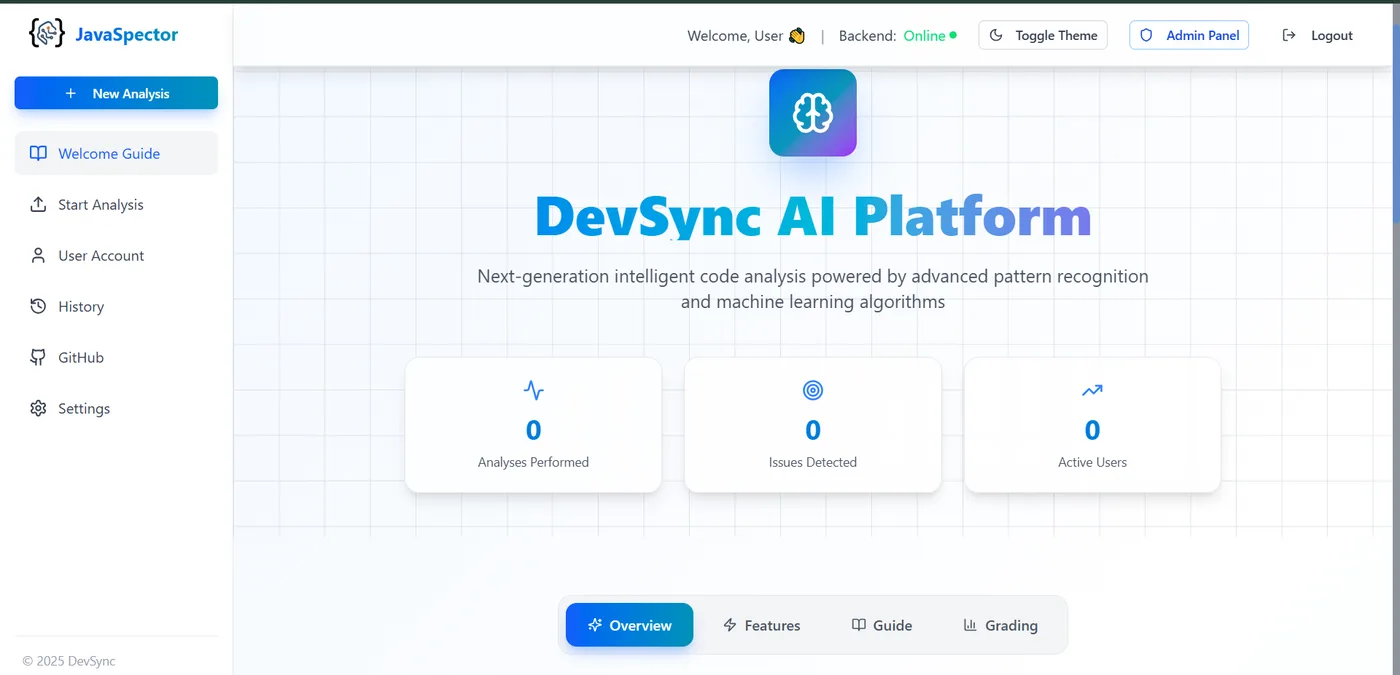Click the 'Online' status text
This screenshot has height=675, width=1400.
[x=924, y=35]
